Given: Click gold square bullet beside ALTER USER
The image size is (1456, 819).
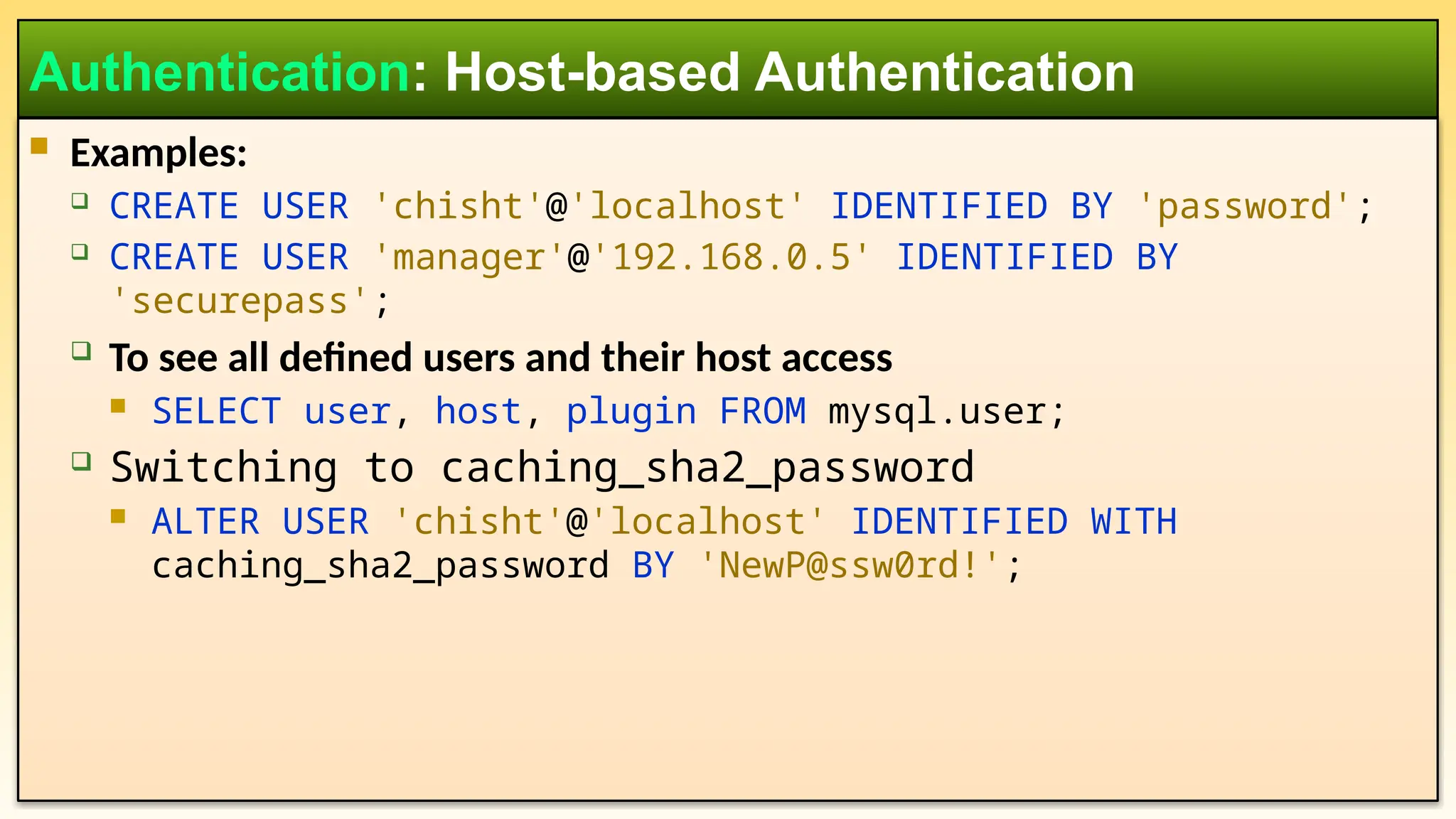Looking at the screenshot, I should pyautogui.click(x=118, y=516).
